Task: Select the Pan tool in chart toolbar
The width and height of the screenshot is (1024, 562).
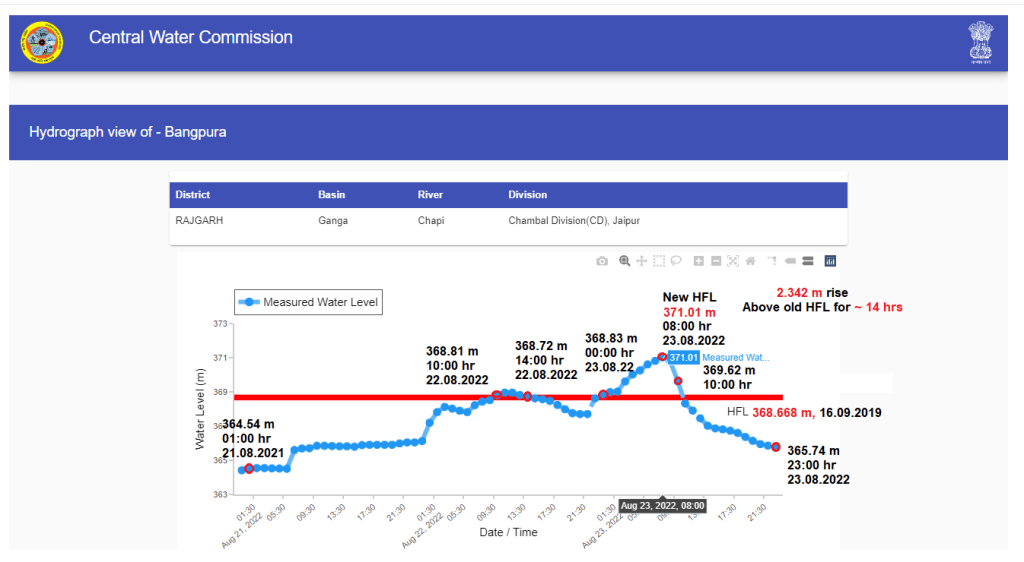Action: [642, 261]
